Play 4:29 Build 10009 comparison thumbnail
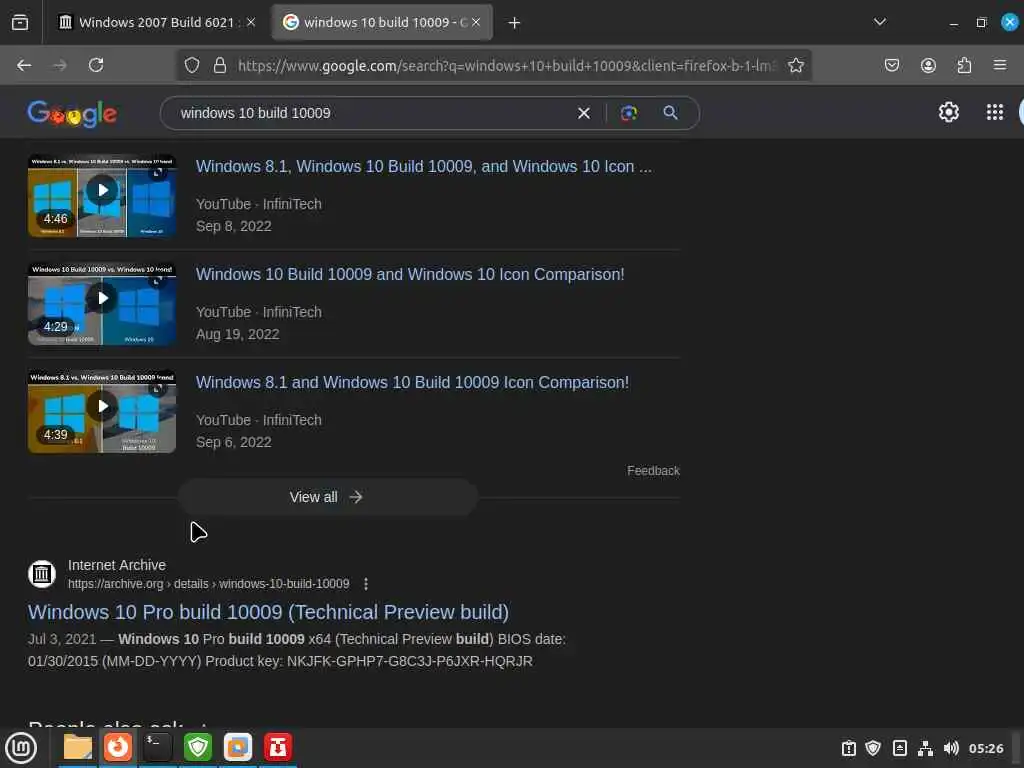Image resolution: width=1024 pixels, height=768 pixels. pos(102,304)
